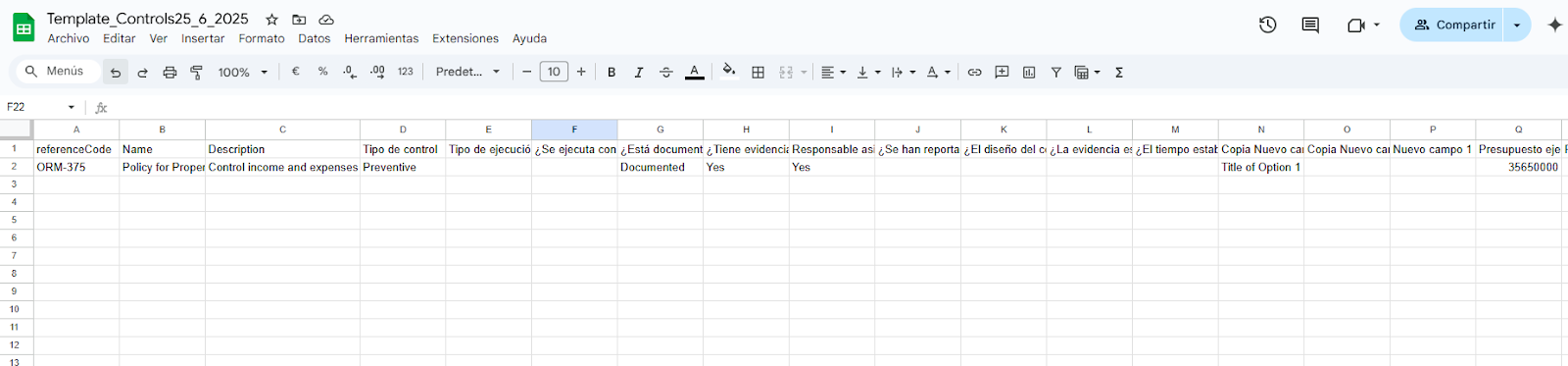Activate the paint format roller
The height and width of the screenshot is (366, 1568).
pos(197,72)
